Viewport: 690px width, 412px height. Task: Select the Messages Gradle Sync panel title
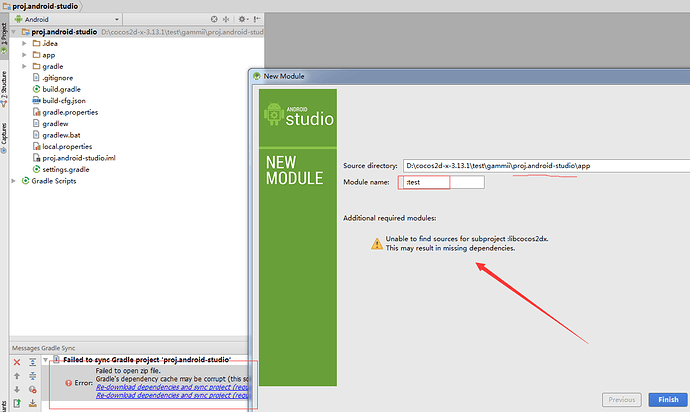click(44, 348)
